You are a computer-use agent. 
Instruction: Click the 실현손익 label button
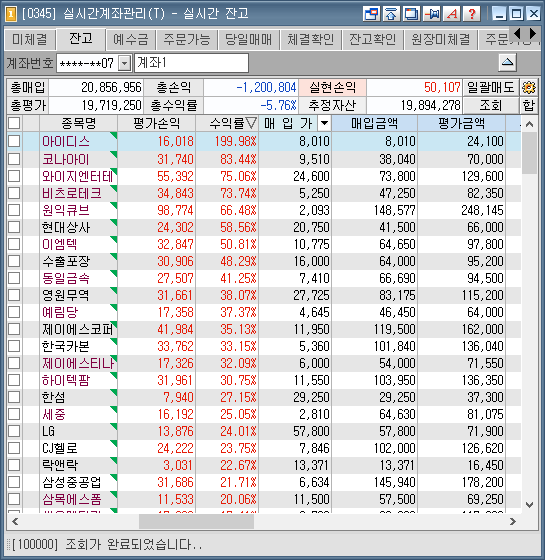point(332,88)
